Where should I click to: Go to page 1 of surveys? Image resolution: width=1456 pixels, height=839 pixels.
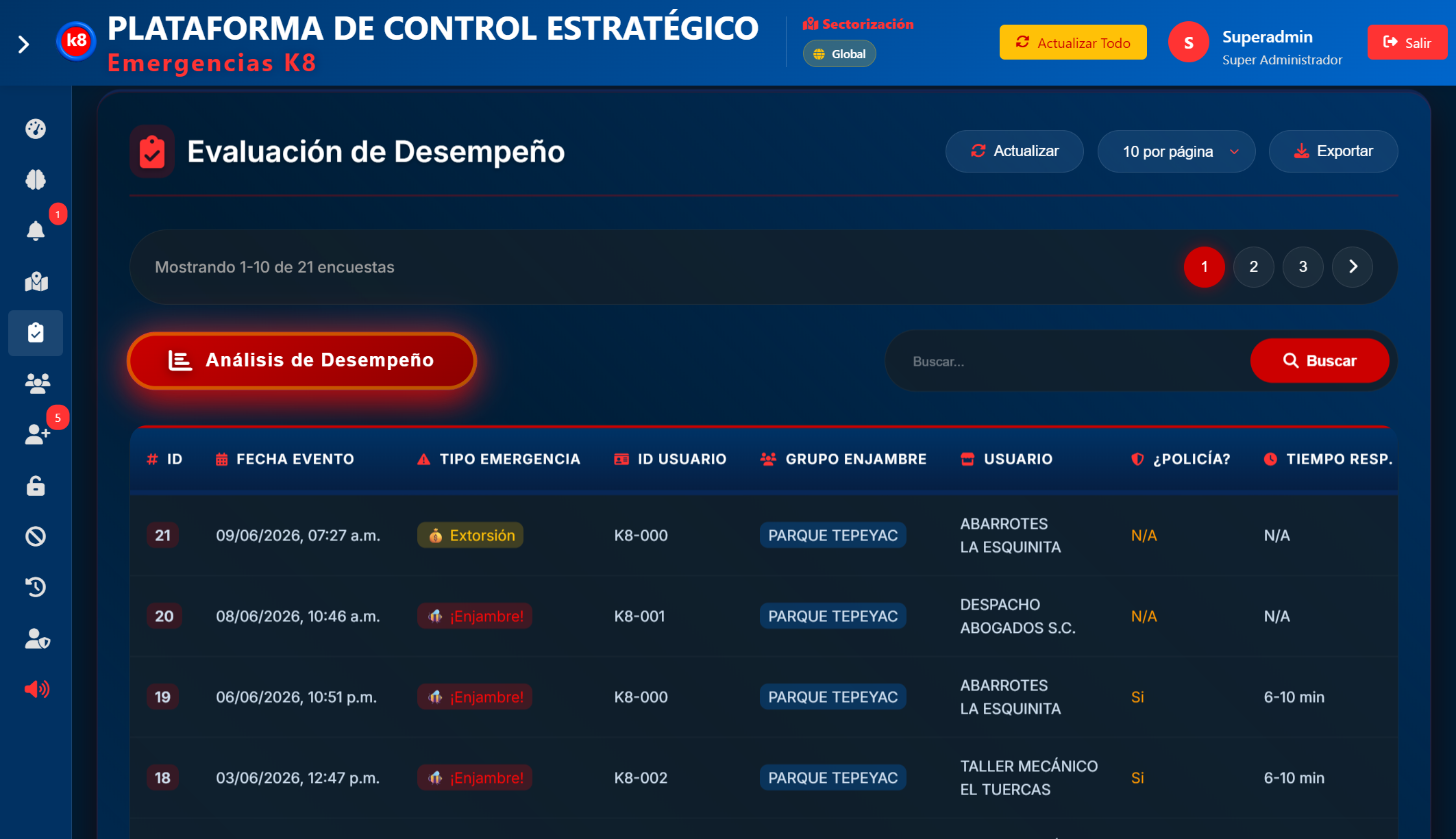tap(1204, 267)
